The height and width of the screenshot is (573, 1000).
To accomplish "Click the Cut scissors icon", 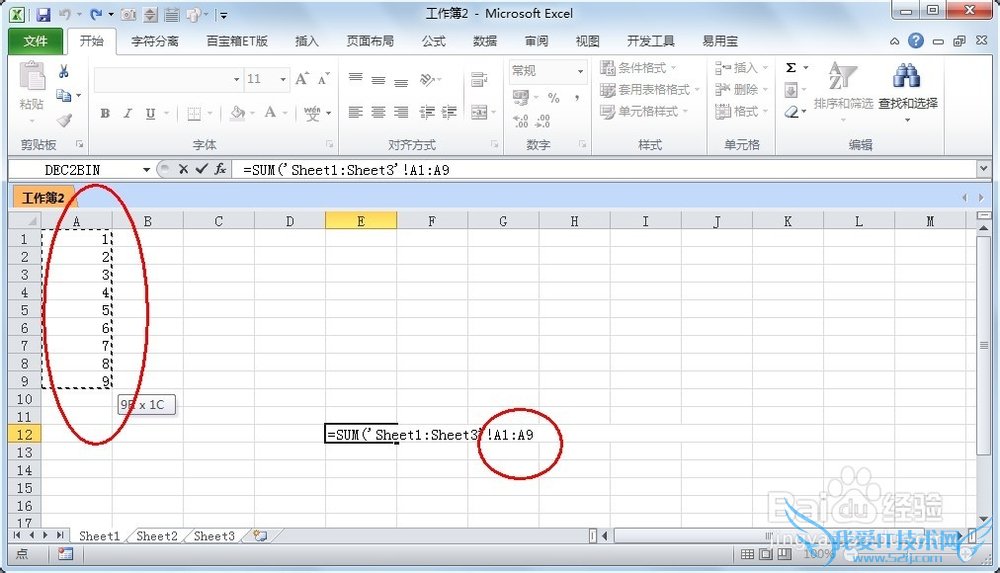I will [63, 71].
